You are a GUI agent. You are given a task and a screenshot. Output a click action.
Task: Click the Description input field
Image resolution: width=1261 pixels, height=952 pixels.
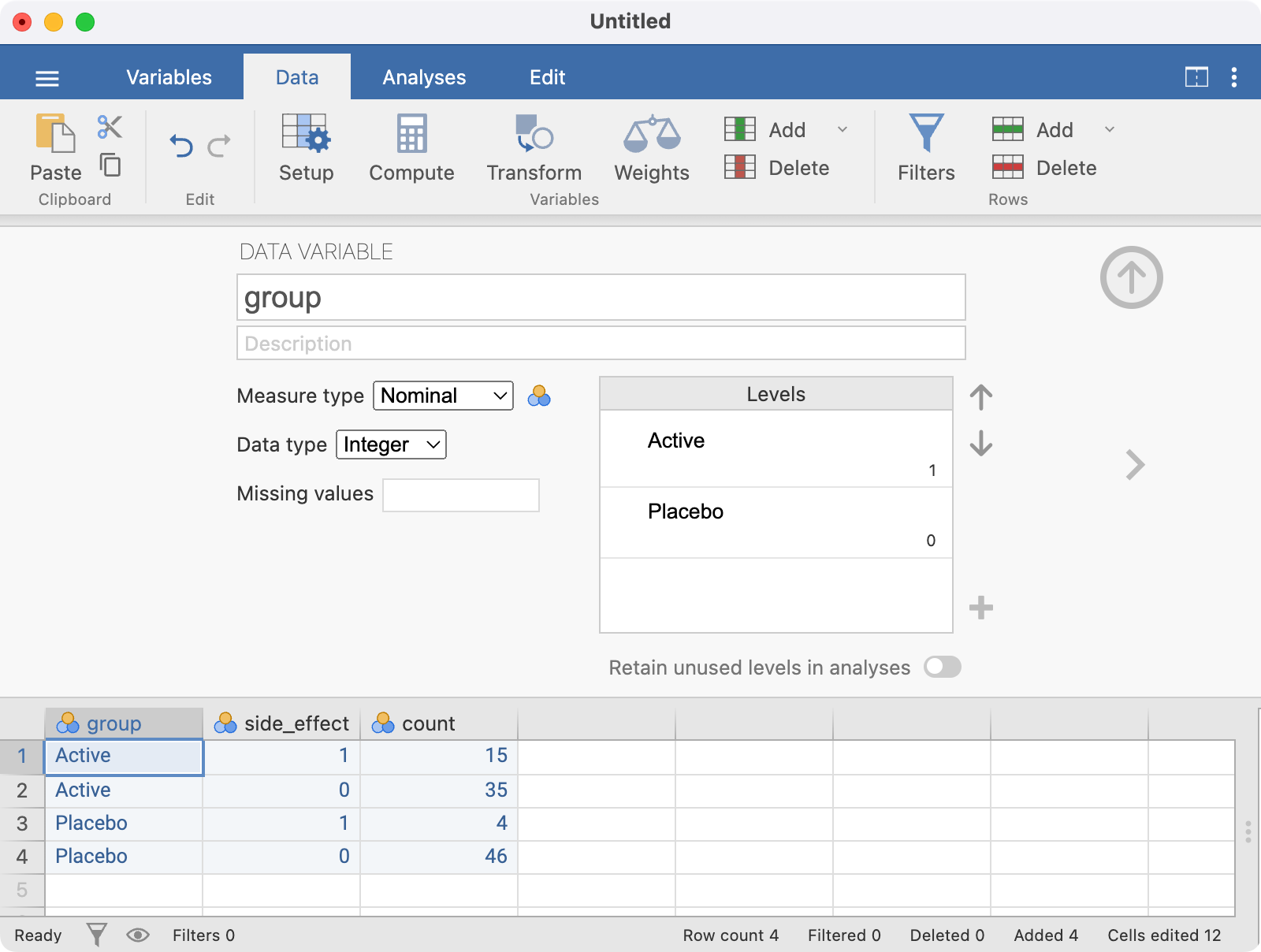[601, 344]
